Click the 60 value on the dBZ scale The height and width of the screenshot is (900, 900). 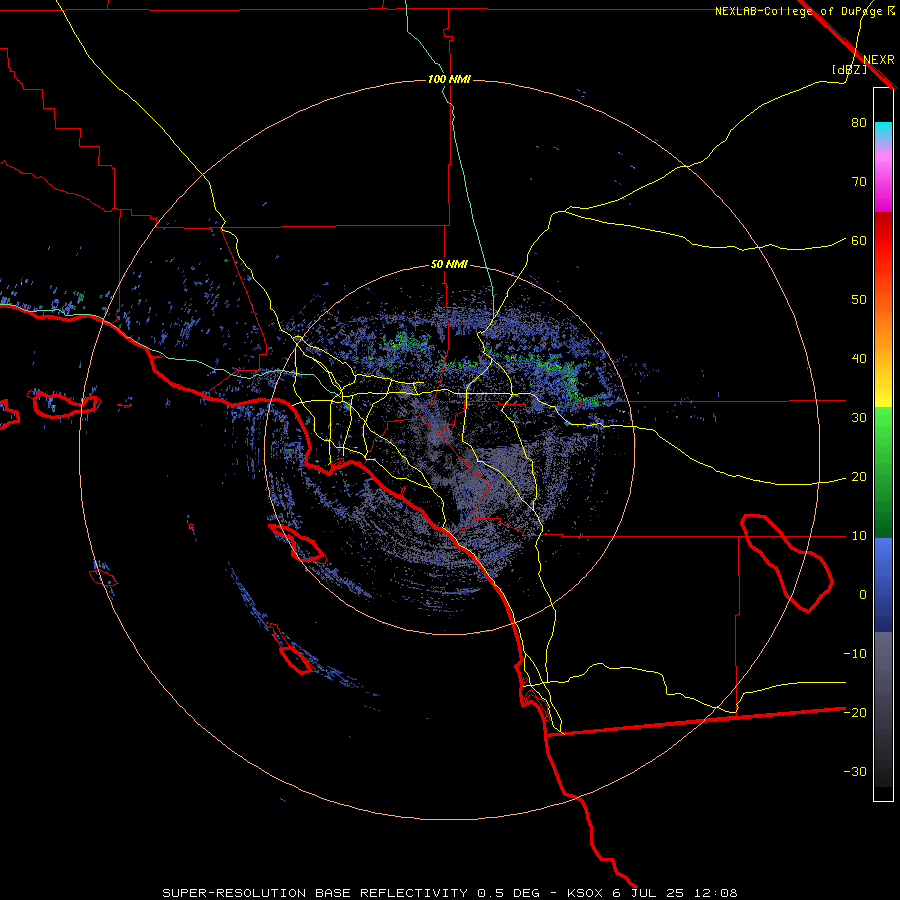pos(859,241)
